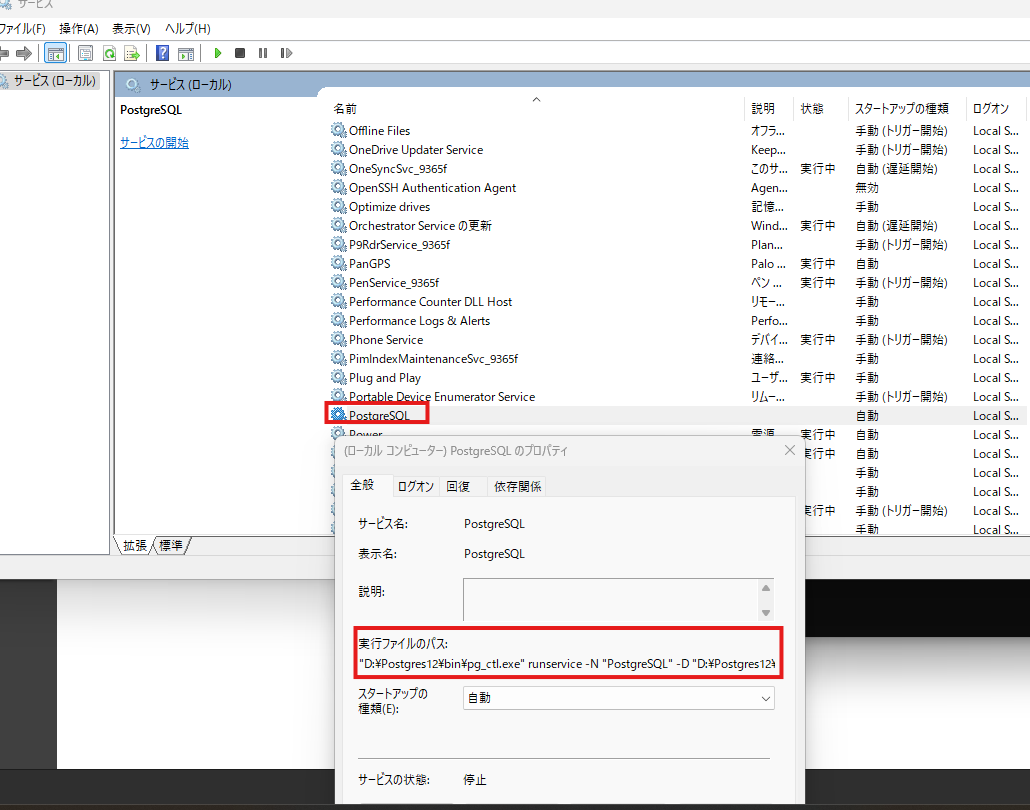Screen dimensions: 1030x810
Task: Select the Start Service toolbar icon
Action: coord(218,53)
